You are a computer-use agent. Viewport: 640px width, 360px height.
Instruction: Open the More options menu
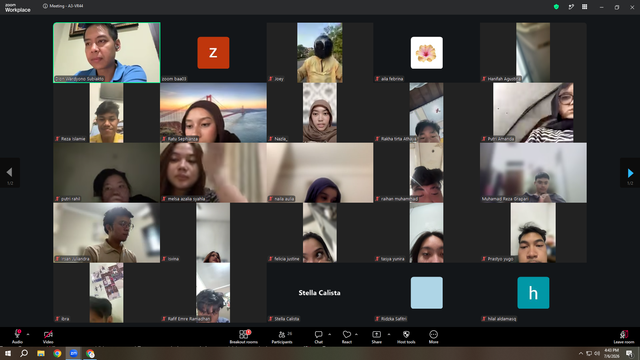(x=433, y=337)
